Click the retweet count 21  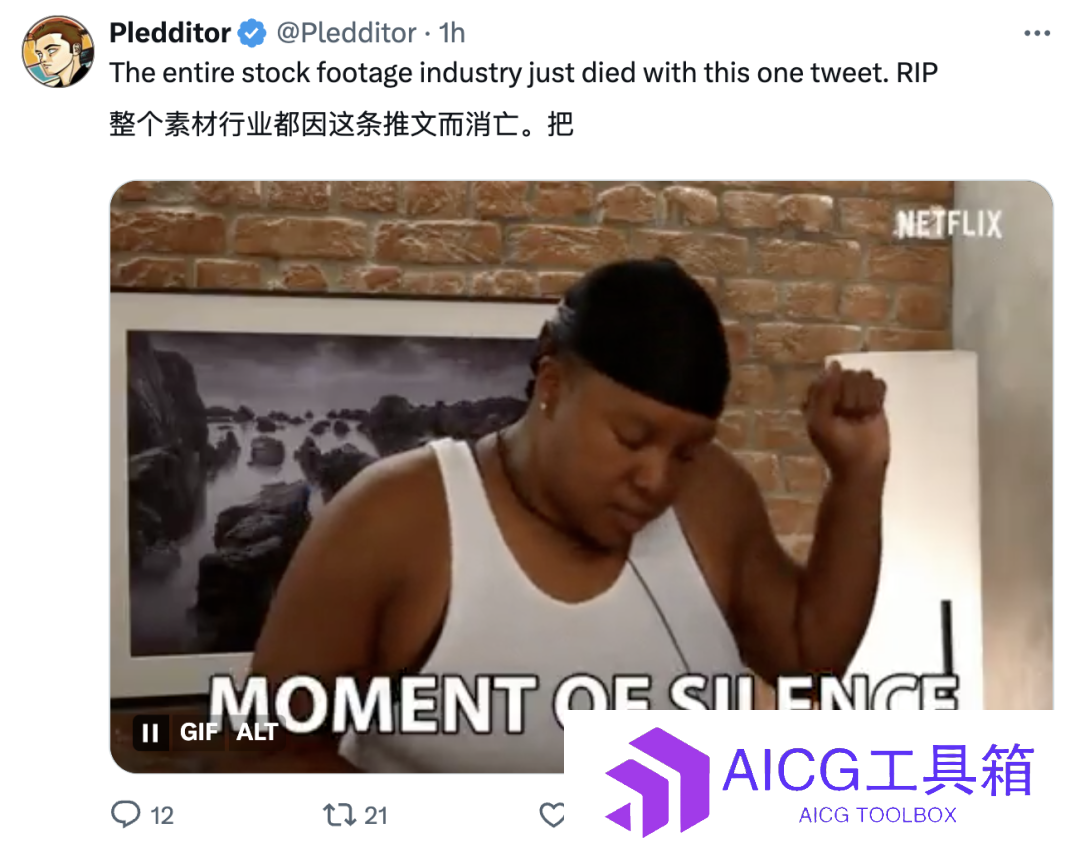375,816
